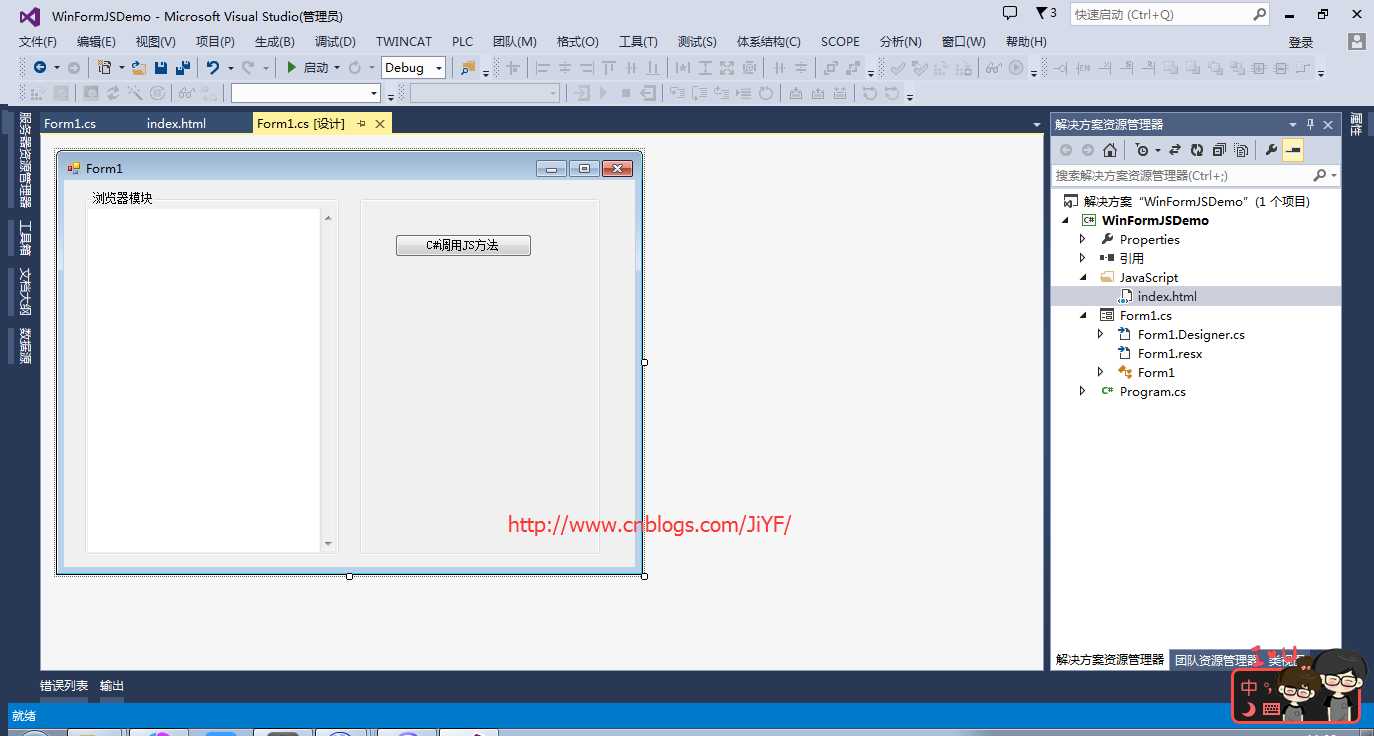Open Start button dropdown arrow

[337, 68]
